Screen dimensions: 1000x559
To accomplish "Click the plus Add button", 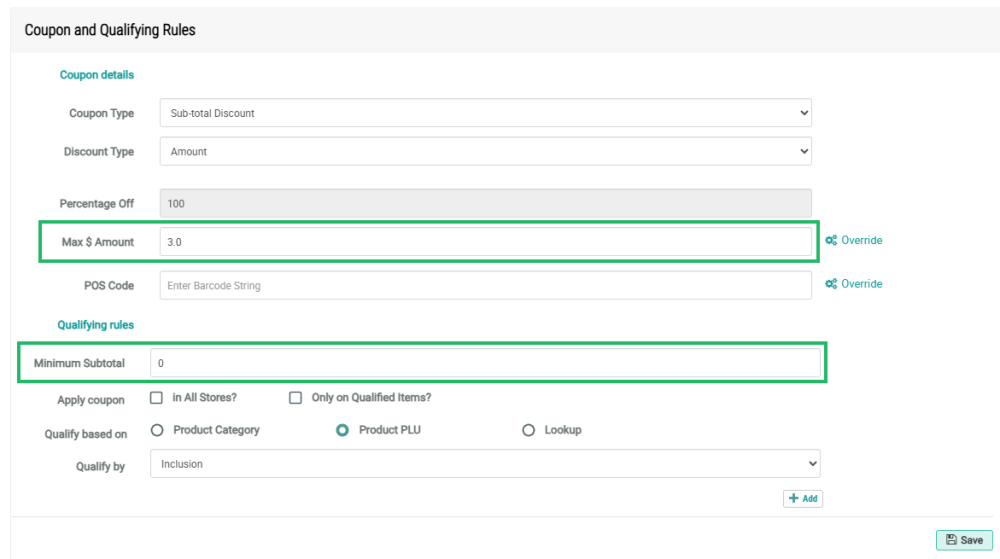I will pos(803,498).
